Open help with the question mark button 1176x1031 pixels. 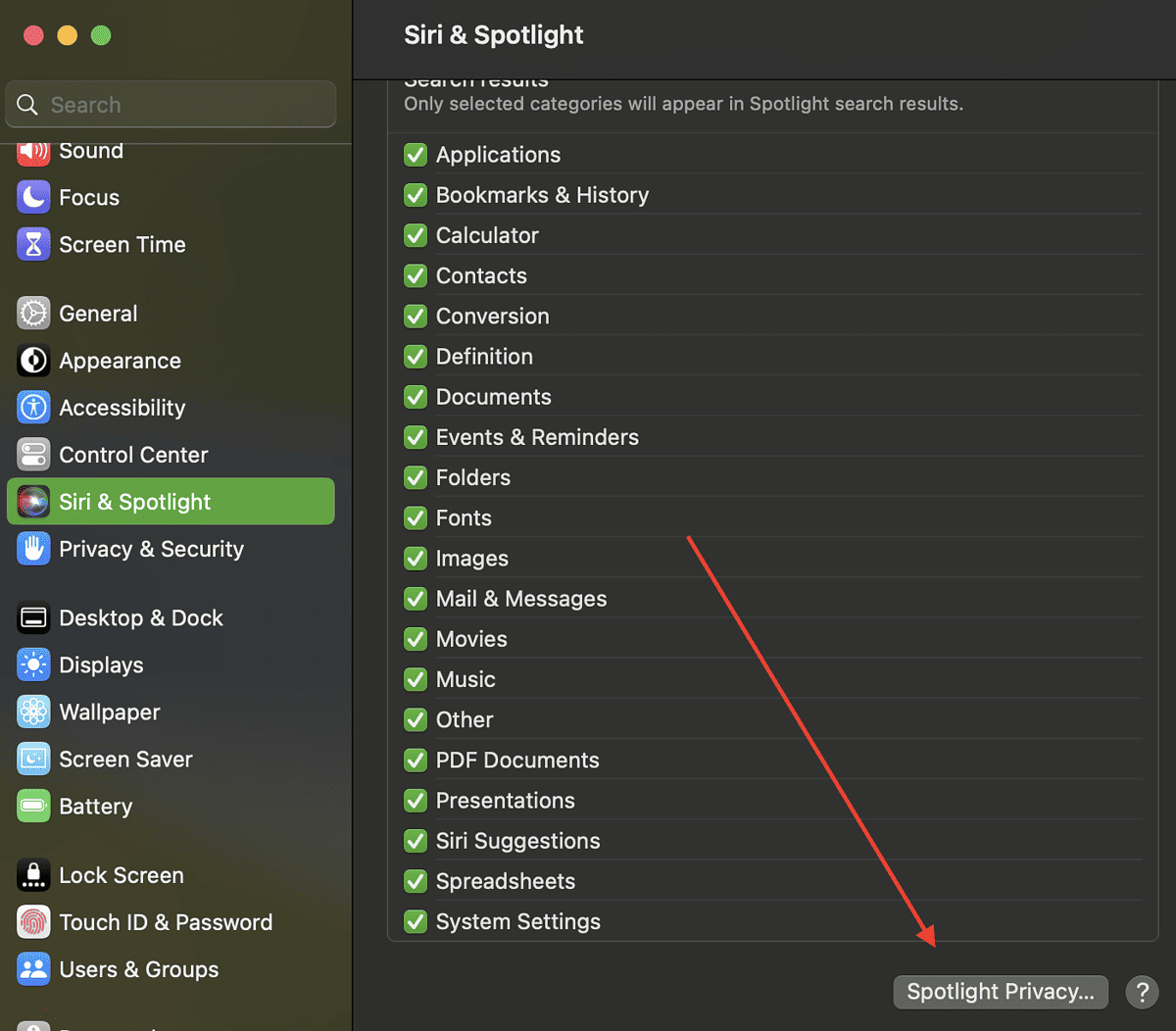pyautogui.click(x=1142, y=991)
